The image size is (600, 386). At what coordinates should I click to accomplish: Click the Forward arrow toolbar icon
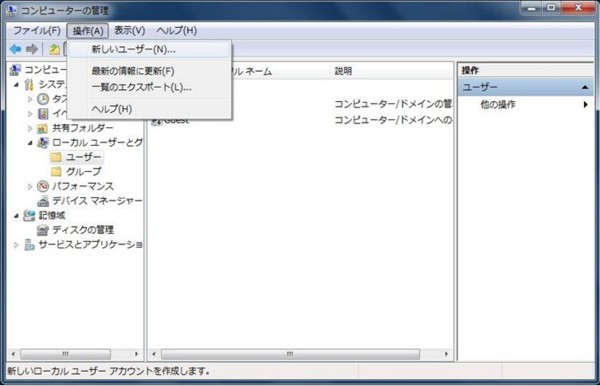pos(32,49)
